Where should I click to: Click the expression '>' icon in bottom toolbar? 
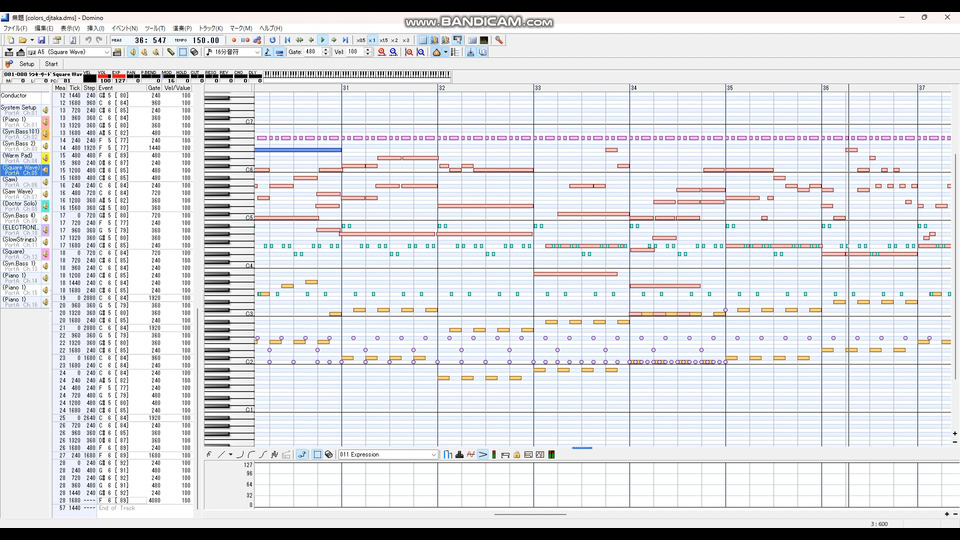(x=482, y=455)
